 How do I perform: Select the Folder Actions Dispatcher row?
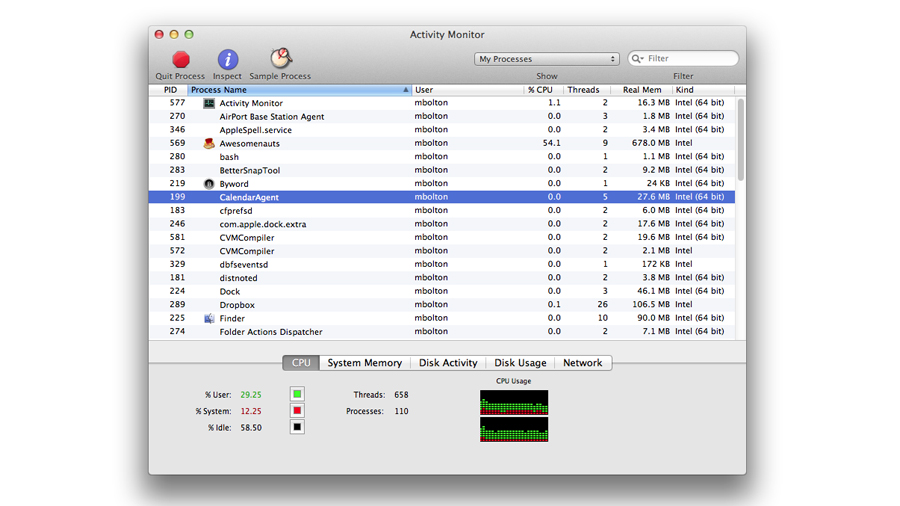(442, 332)
